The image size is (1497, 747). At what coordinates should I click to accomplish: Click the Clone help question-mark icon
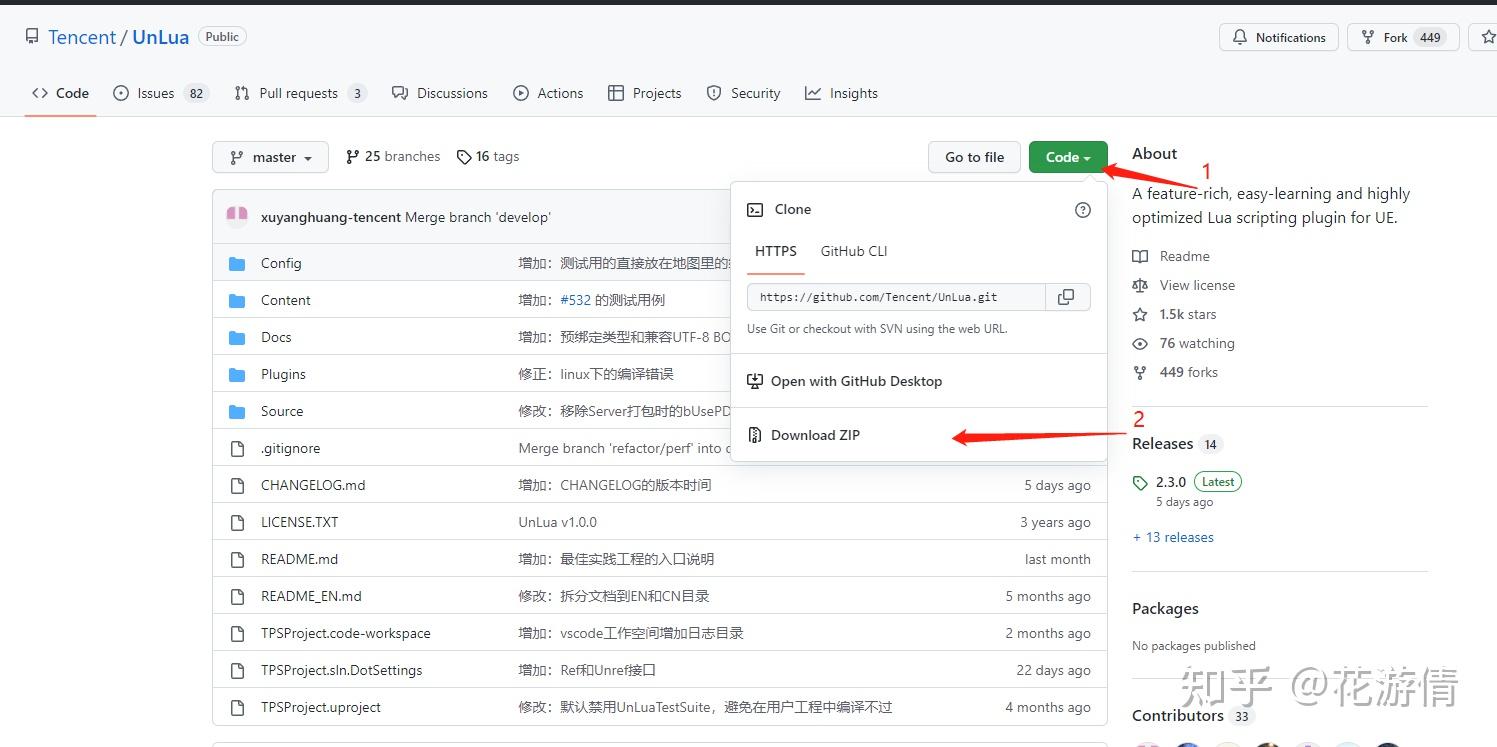pos(1082,210)
